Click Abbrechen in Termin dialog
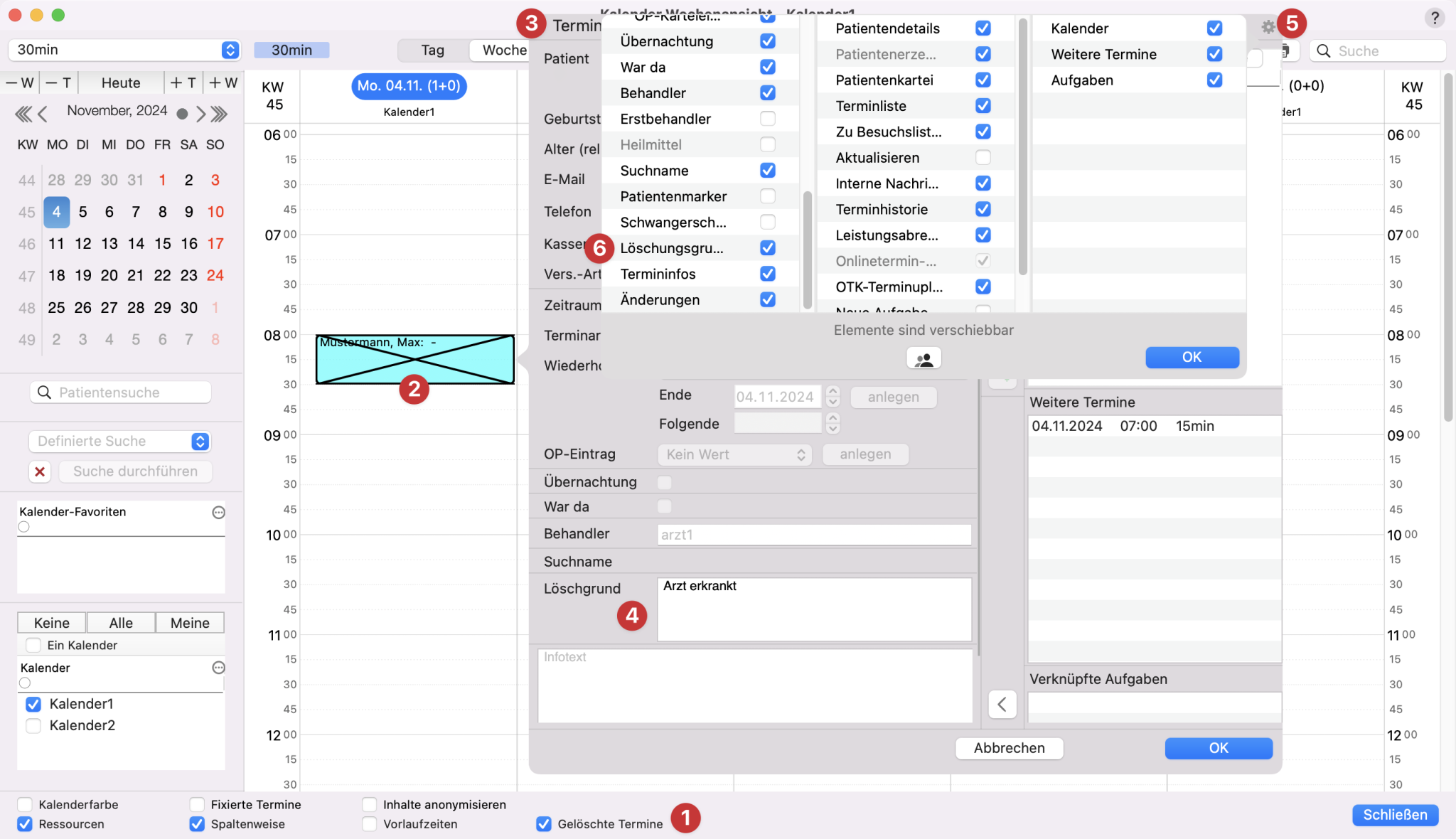Viewport: 1456px width, 839px height. [x=1009, y=748]
